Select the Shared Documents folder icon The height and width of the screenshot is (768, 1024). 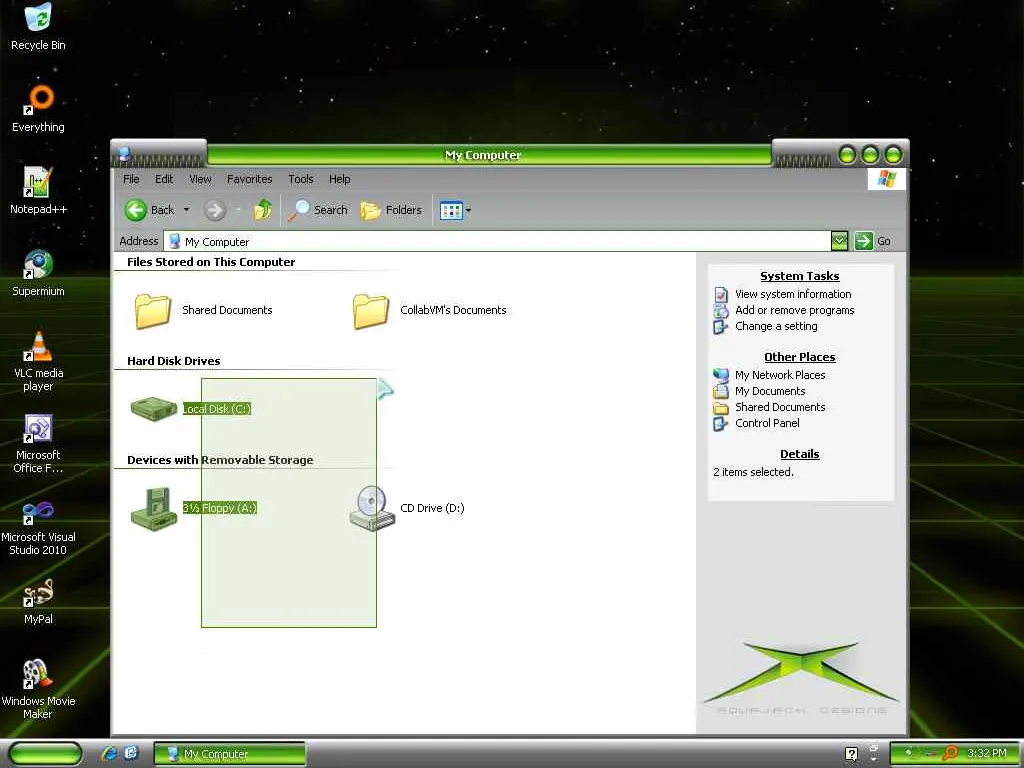point(153,311)
